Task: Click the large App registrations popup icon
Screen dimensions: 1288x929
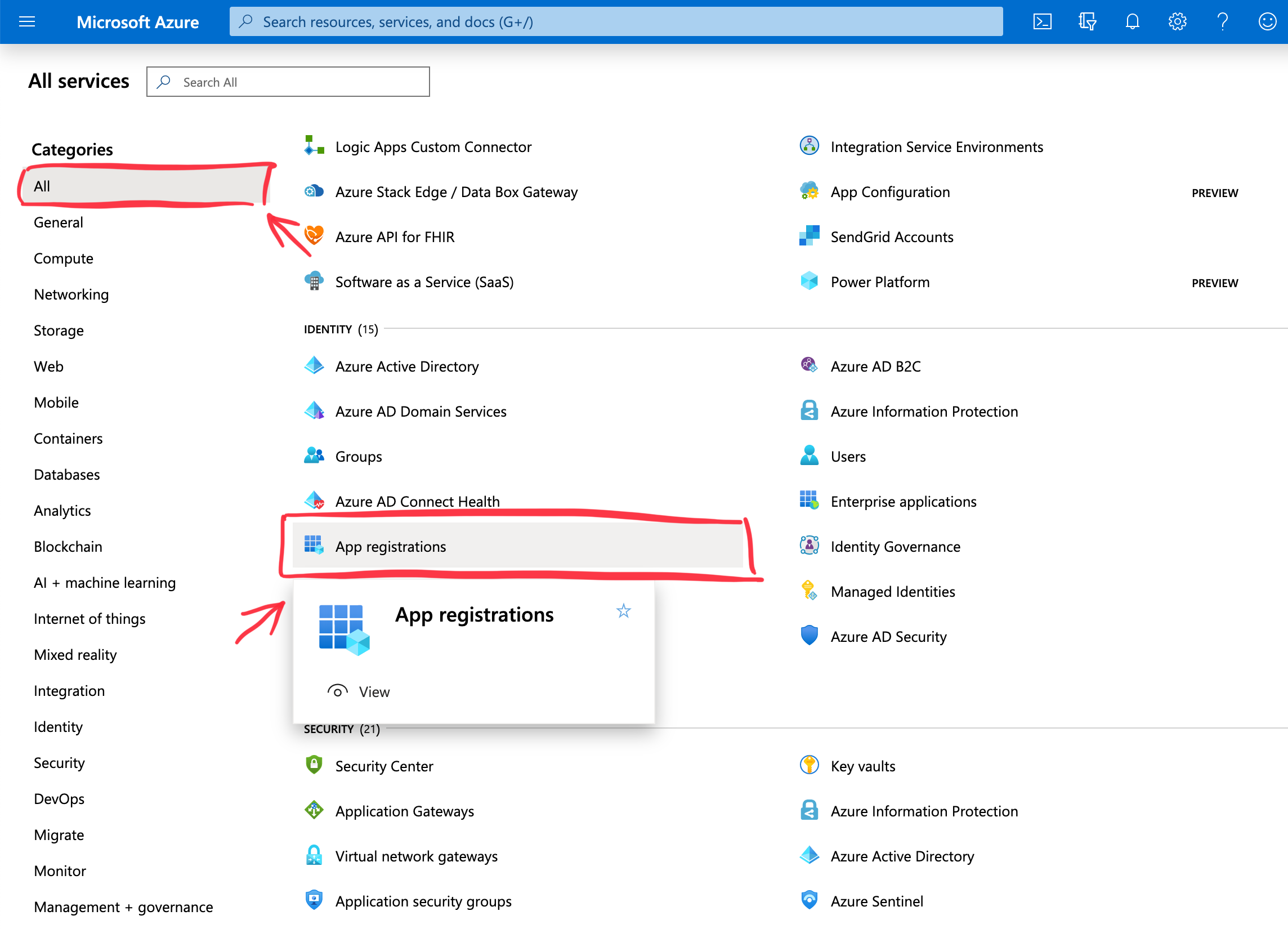Action: pos(344,629)
